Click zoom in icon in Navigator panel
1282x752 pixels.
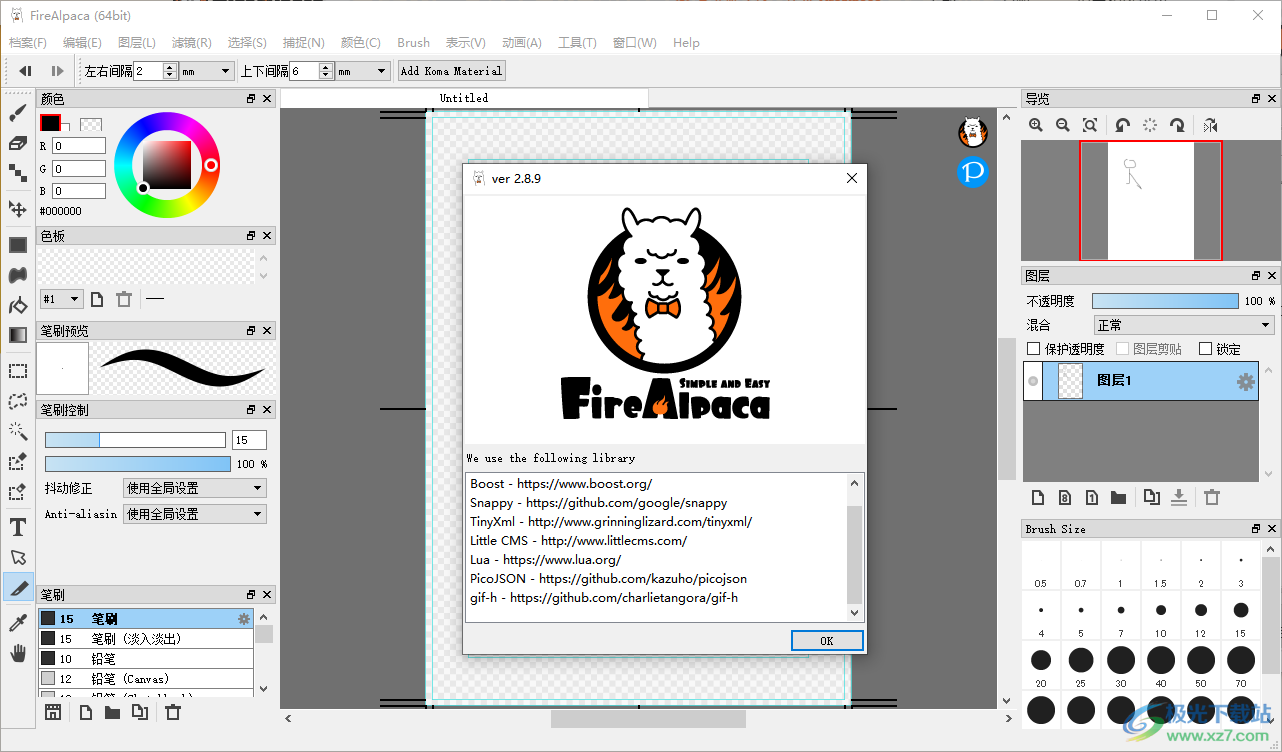tap(1036, 125)
